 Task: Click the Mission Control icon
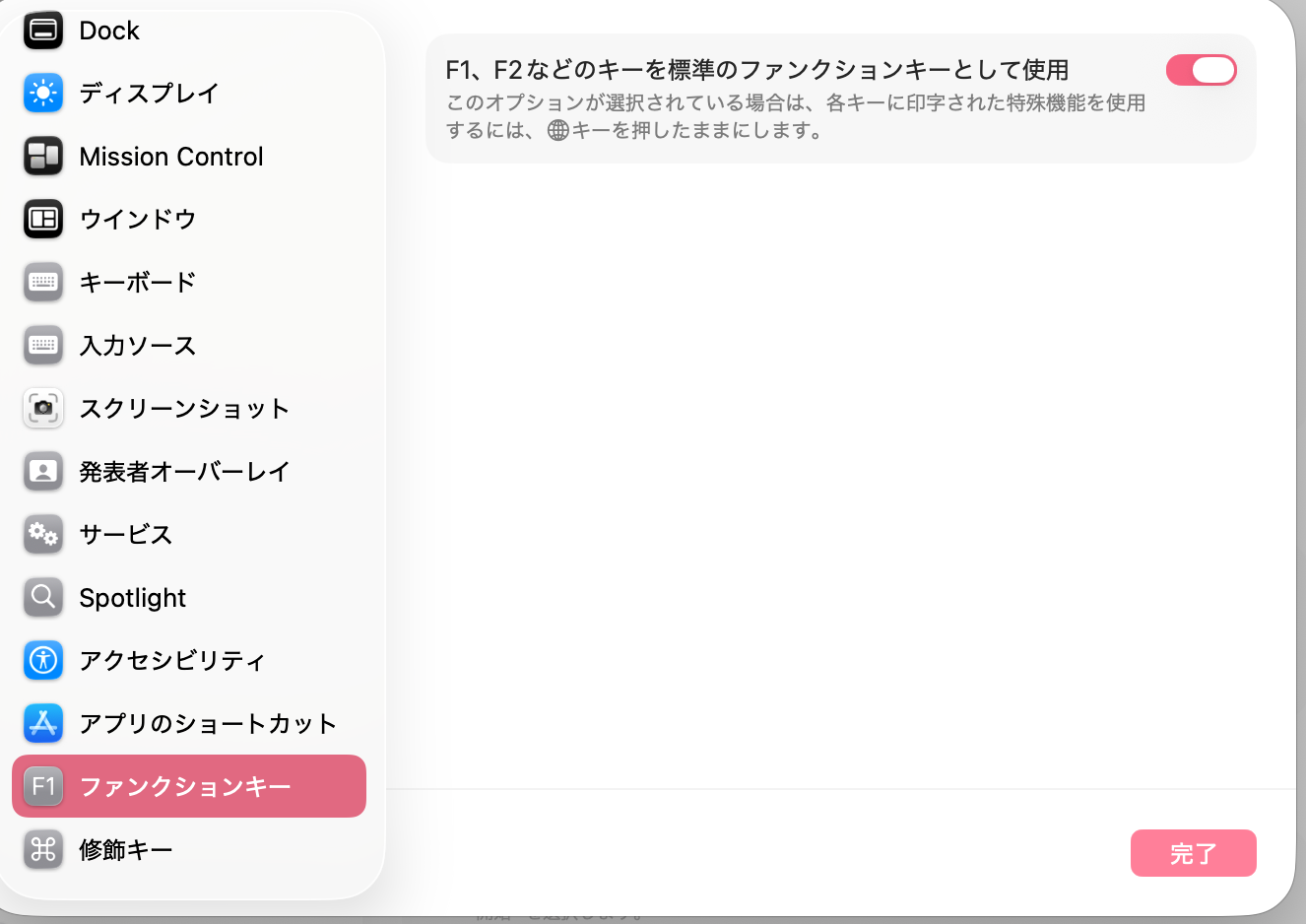coord(43,157)
